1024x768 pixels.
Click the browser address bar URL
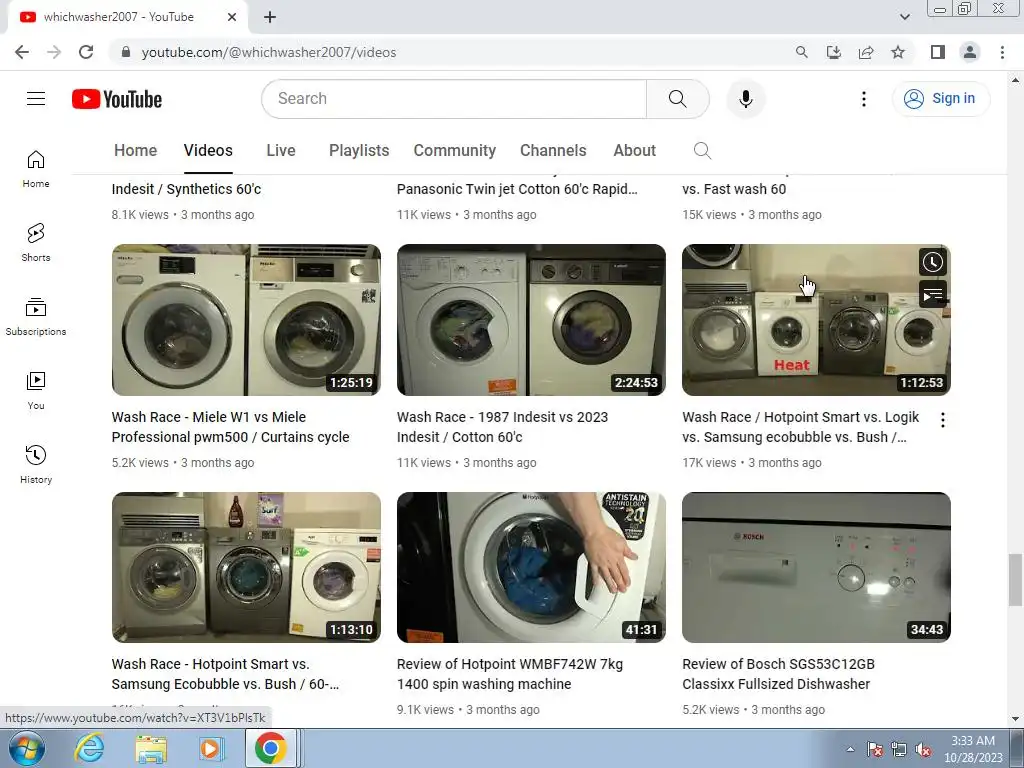pyautogui.click(x=268, y=52)
